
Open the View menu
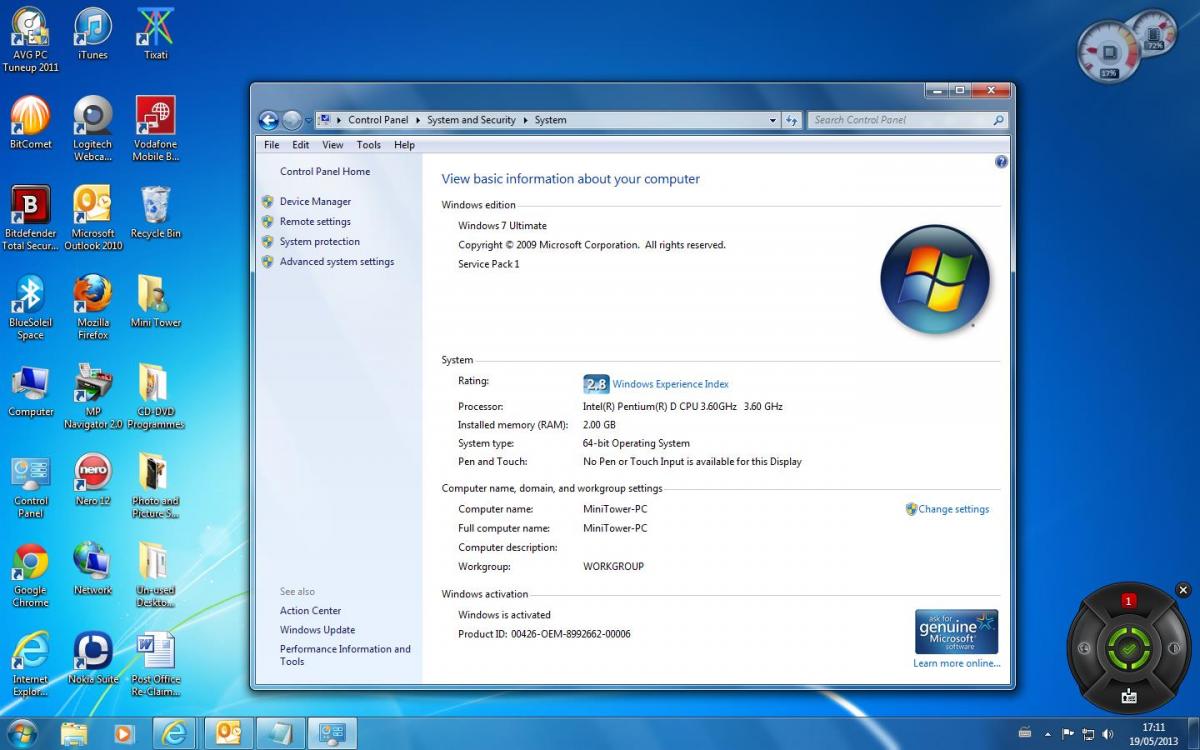332,145
